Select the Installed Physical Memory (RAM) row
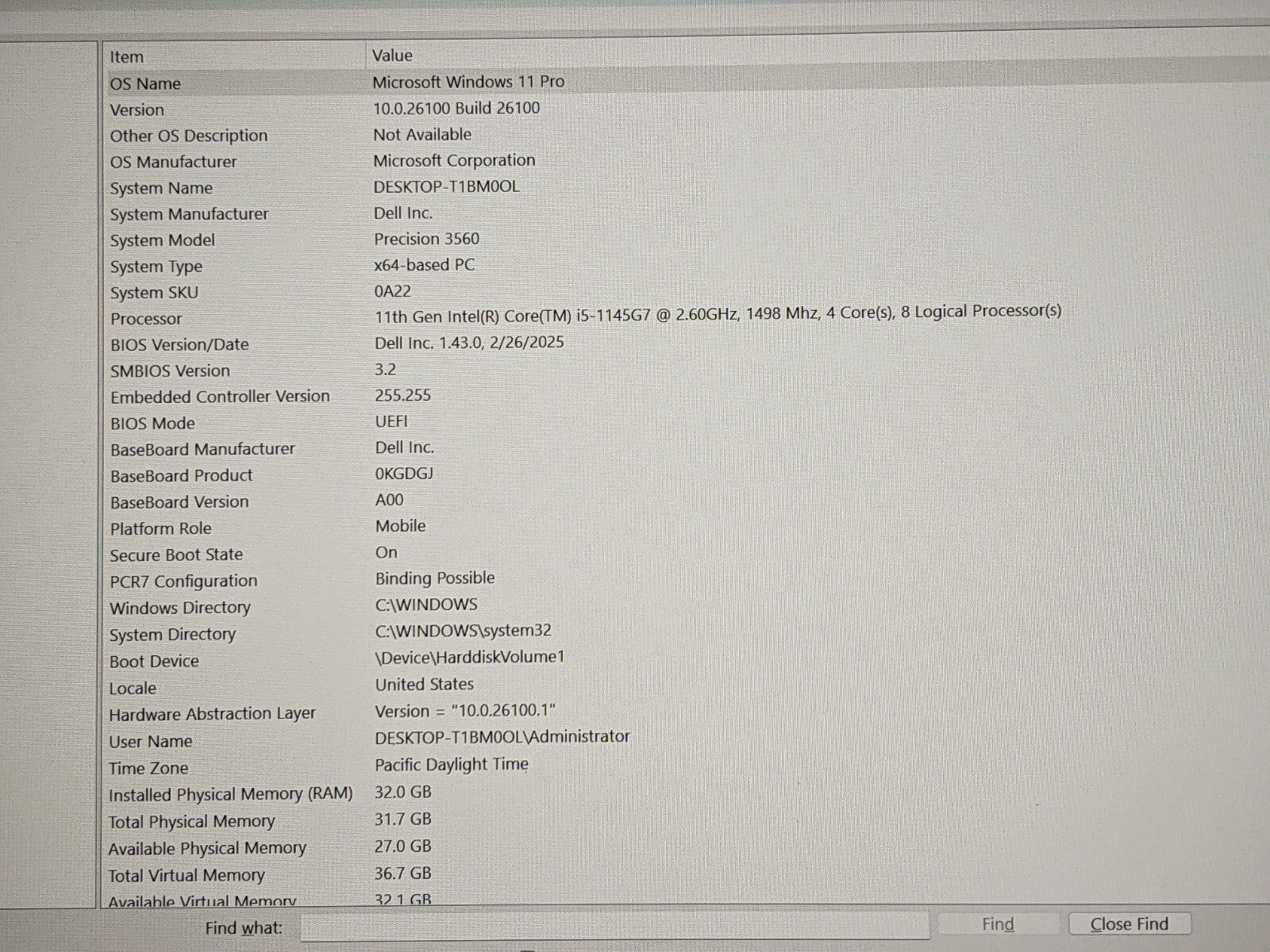 coord(230,795)
